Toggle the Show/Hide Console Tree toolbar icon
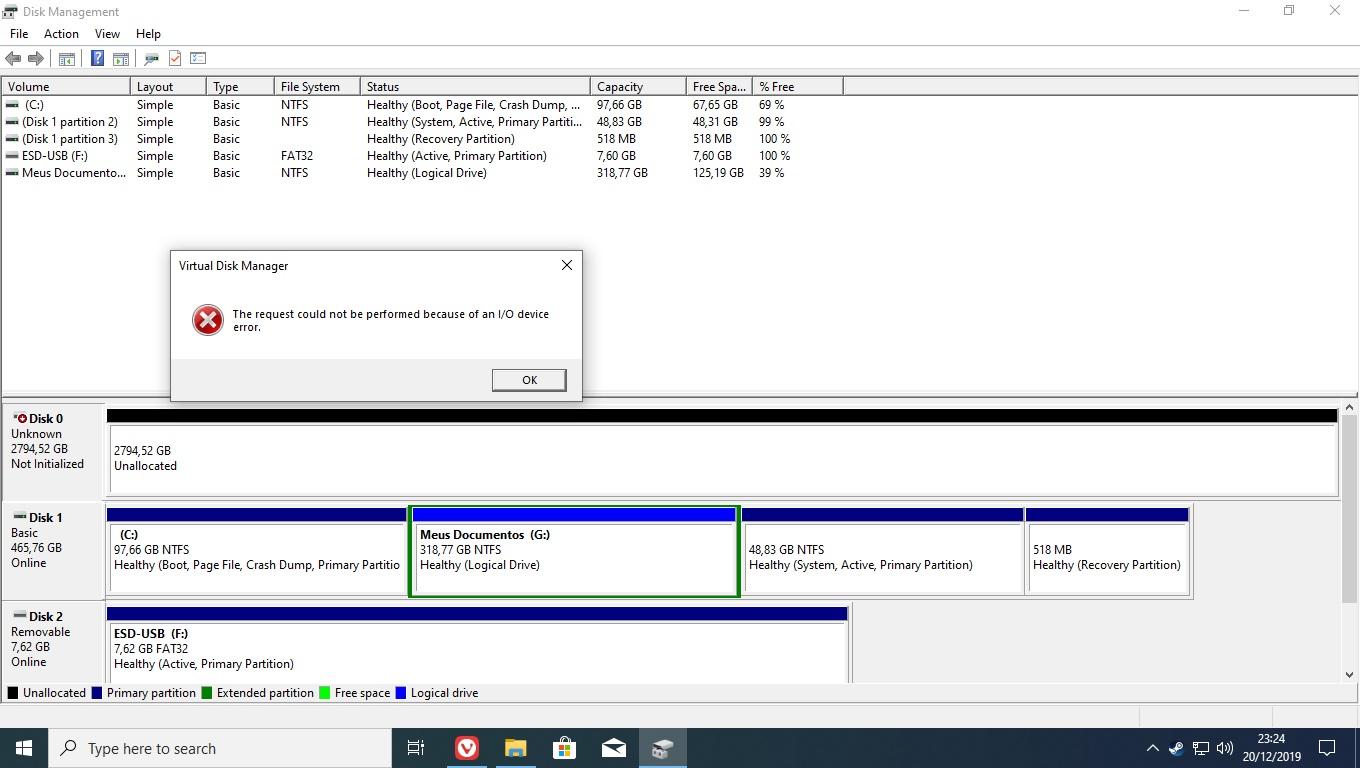 [x=67, y=59]
